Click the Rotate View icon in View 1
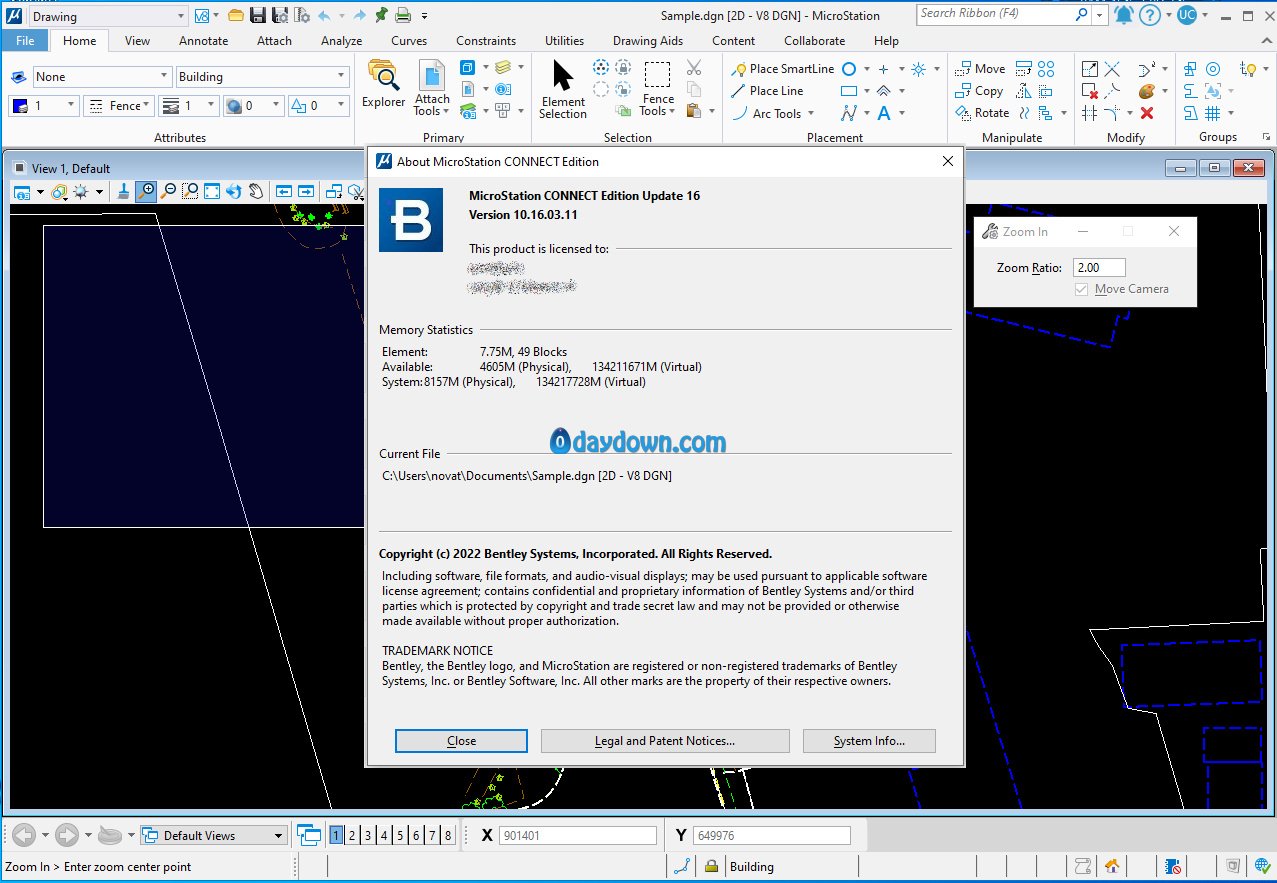Image resolution: width=1277 pixels, height=883 pixels. 234,191
